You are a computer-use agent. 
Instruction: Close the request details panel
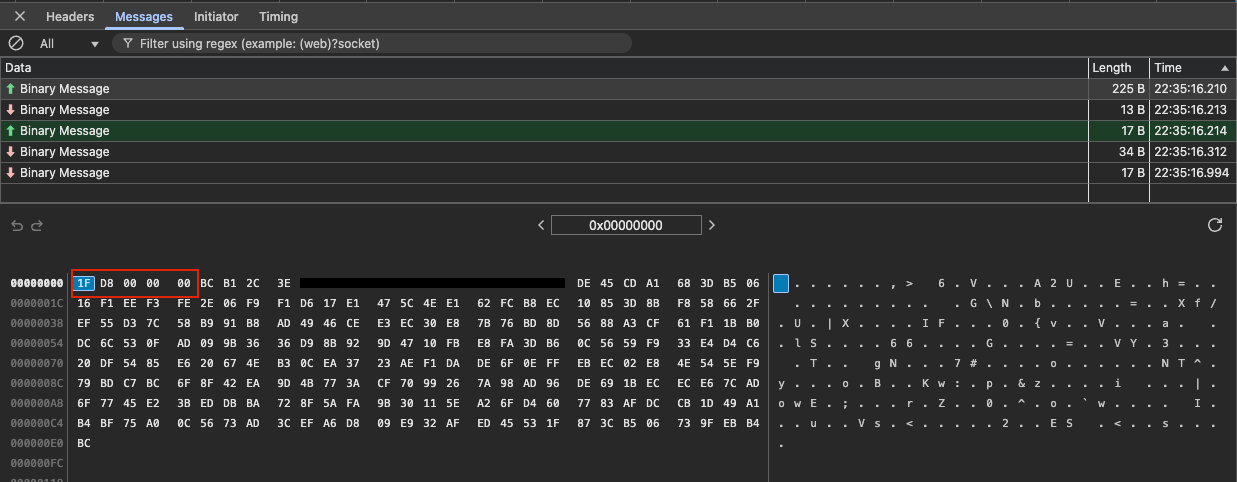(x=20, y=17)
